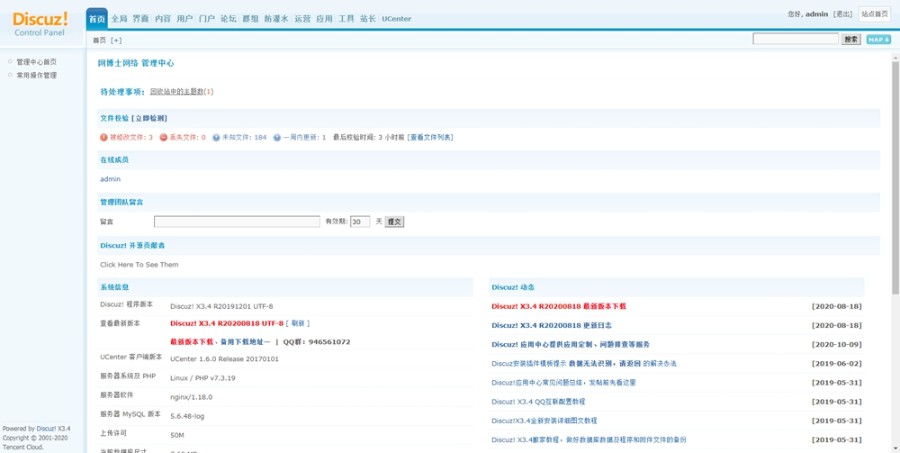Open 常用操作管理 in sidebar
900x453 pixels.
[x=36, y=75]
